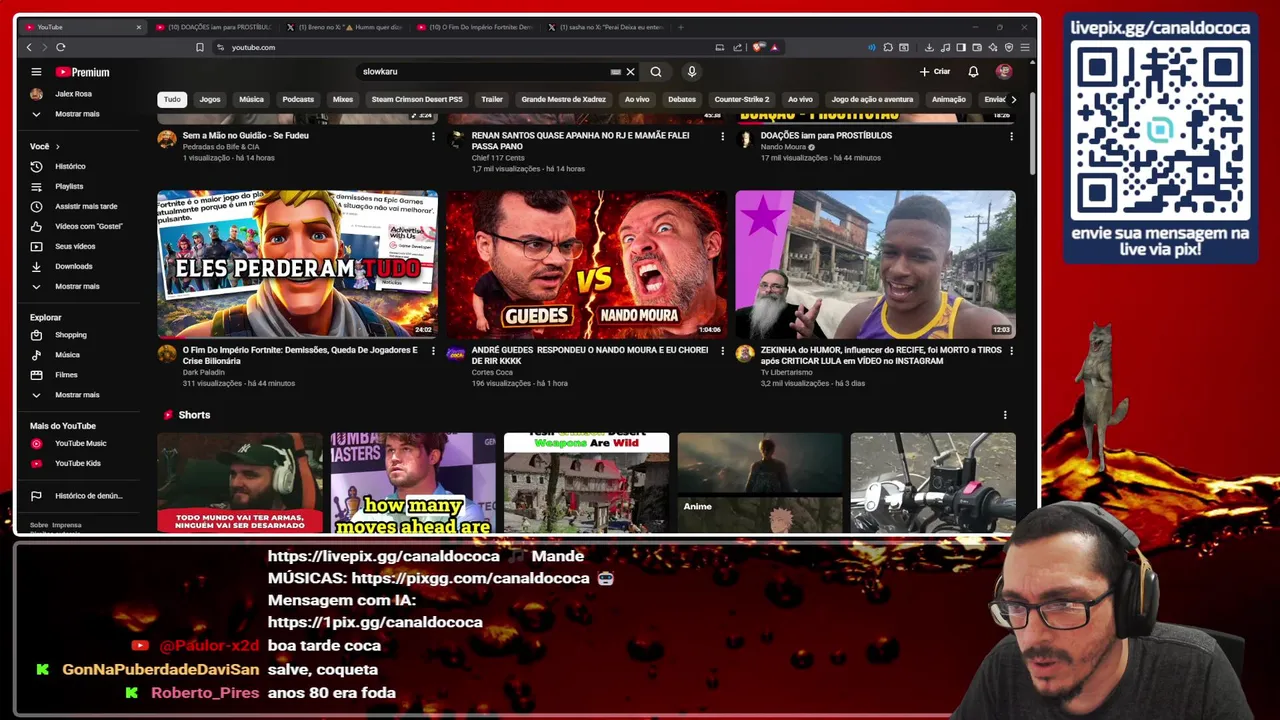Open Vídeos com "Gostei" in the sidebar

tap(88, 226)
